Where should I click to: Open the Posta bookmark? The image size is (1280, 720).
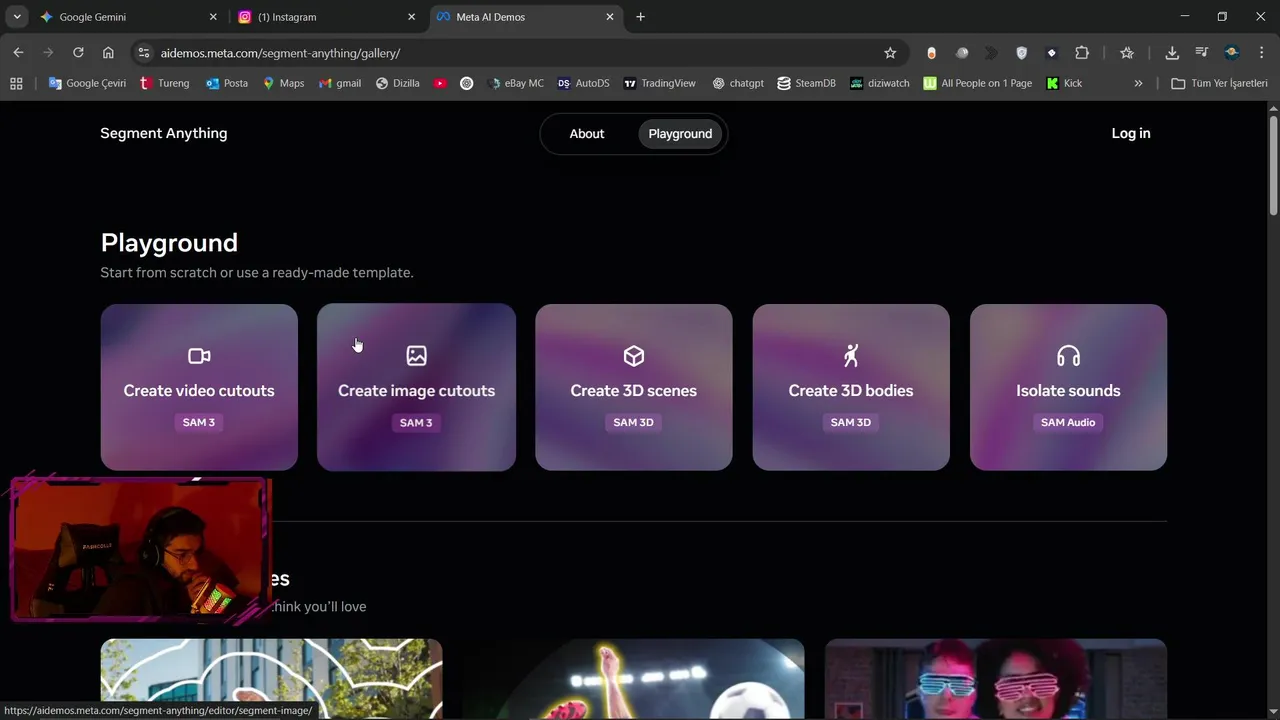(227, 83)
